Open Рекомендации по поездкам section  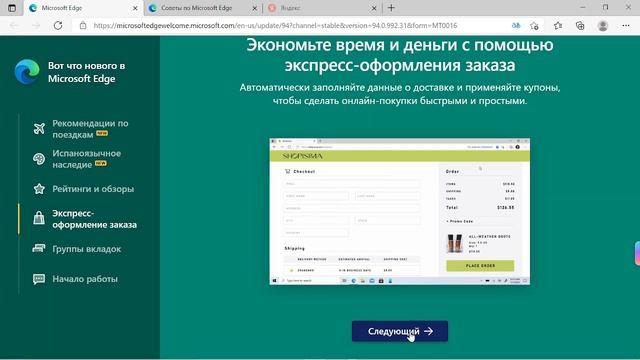pyautogui.click(x=90, y=129)
